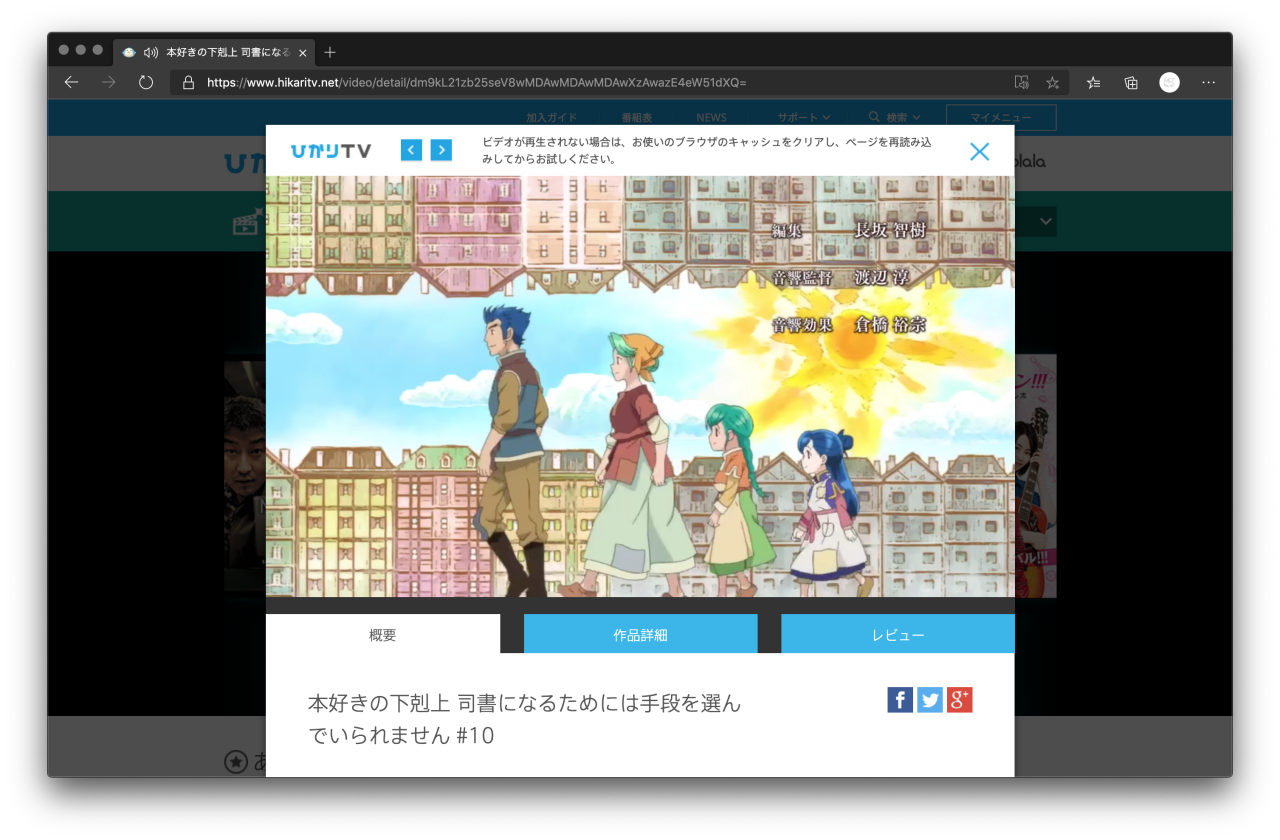Expand the dropdown chevron in green bar
Viewport: 1280px width, 840px height.
(x=1046, y=221)
